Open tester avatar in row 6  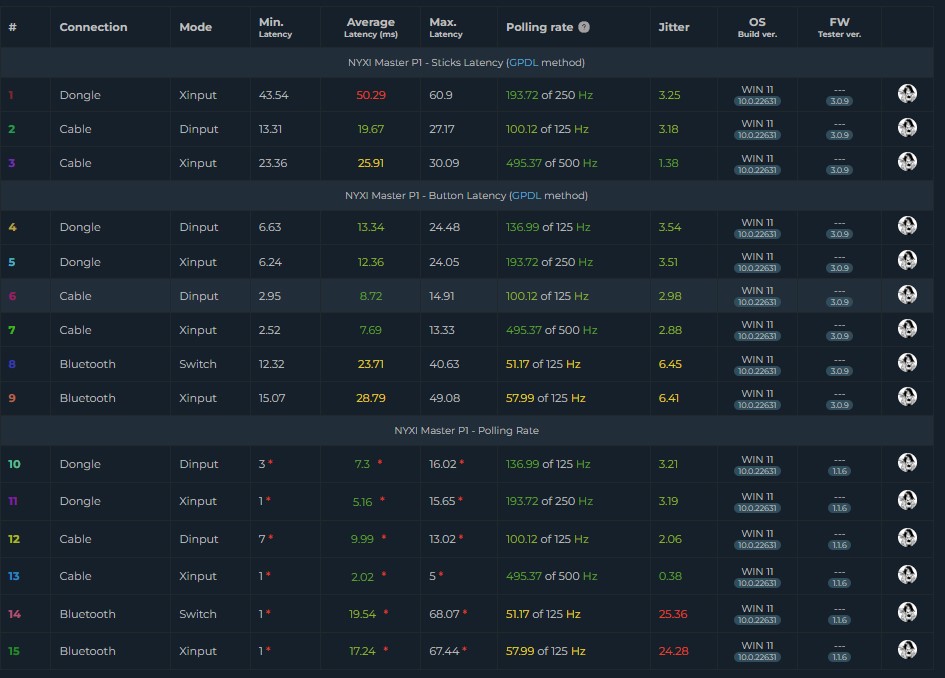pos(907,294)
